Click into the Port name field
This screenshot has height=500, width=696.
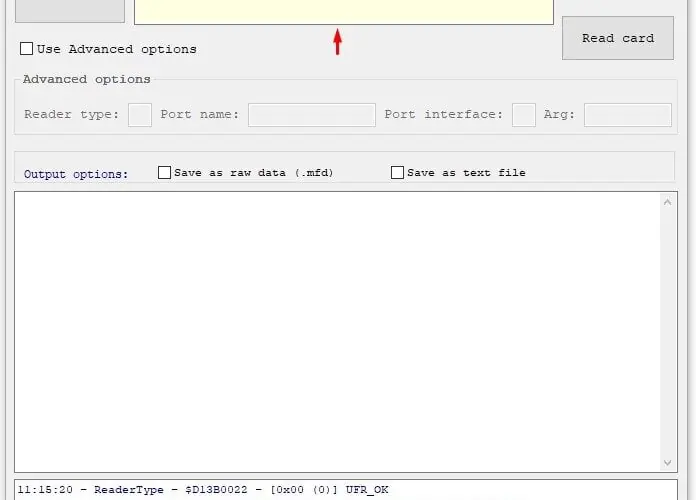click(312, 115)
